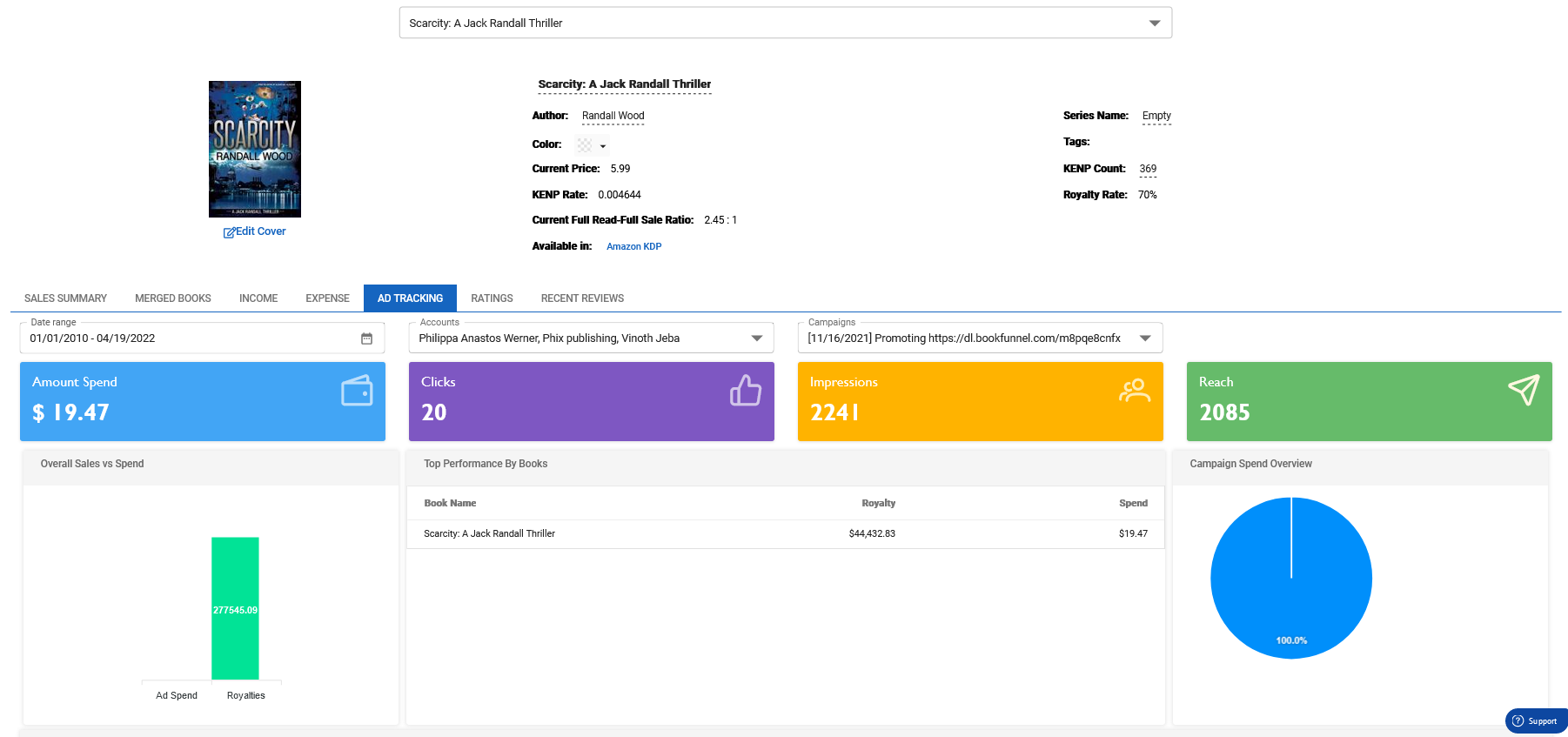This screenshot has height=737, width=1568.
Task: Switch to the Sales Summary tab
Action: tap(66, 298)
